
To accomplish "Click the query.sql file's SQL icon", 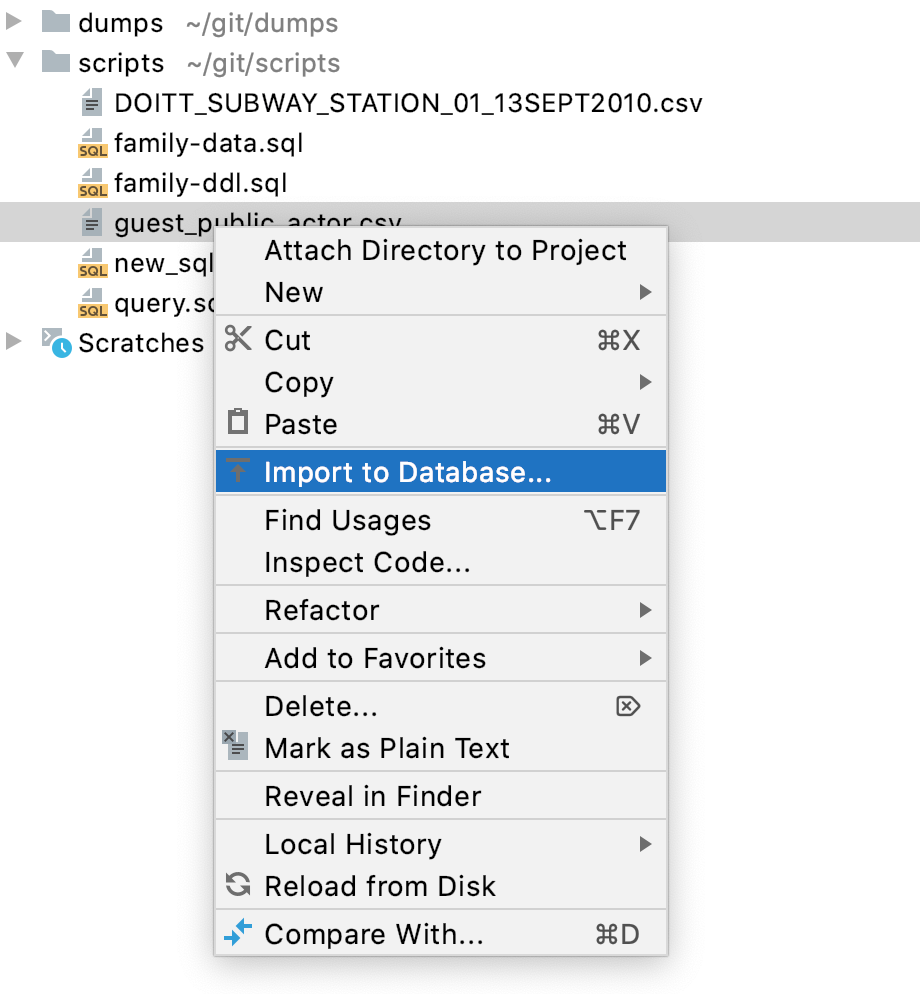I will click(93, 302).
